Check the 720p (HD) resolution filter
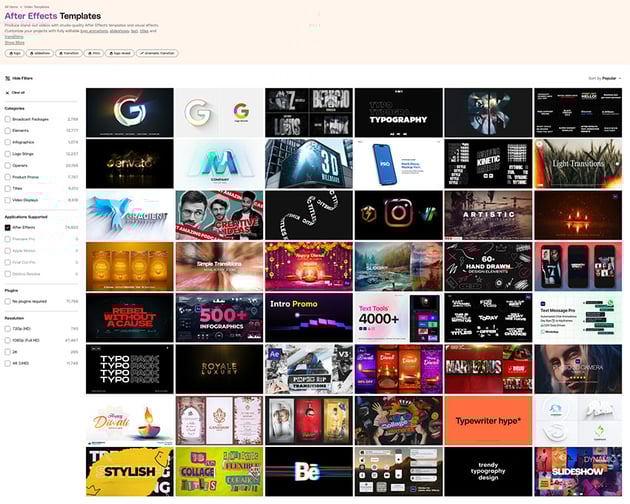Image resolution: width=630 pixels, height=504 pixels. coord(8,329)
